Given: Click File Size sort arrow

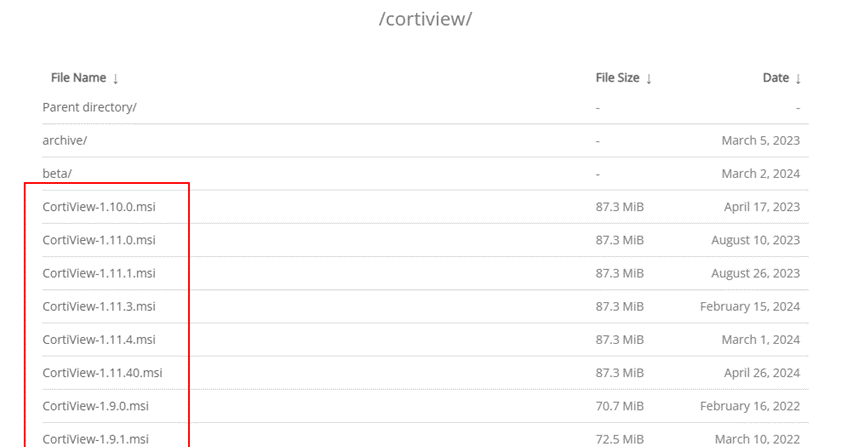Looking at the screenshot, I should (x=649, y=79).
